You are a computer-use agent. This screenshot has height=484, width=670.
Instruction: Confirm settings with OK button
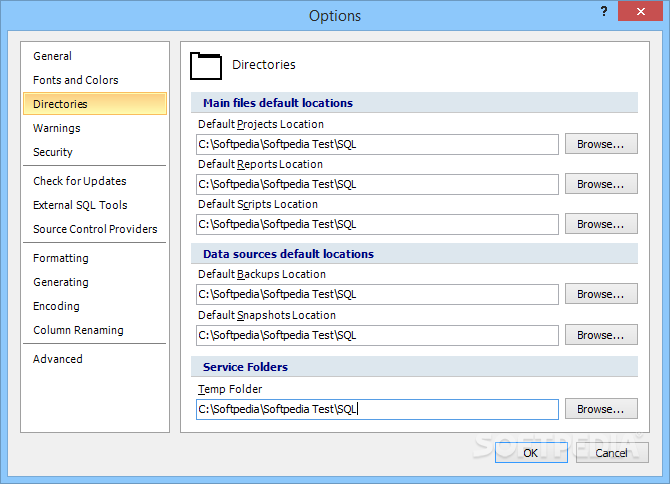(x=531, y=452)
